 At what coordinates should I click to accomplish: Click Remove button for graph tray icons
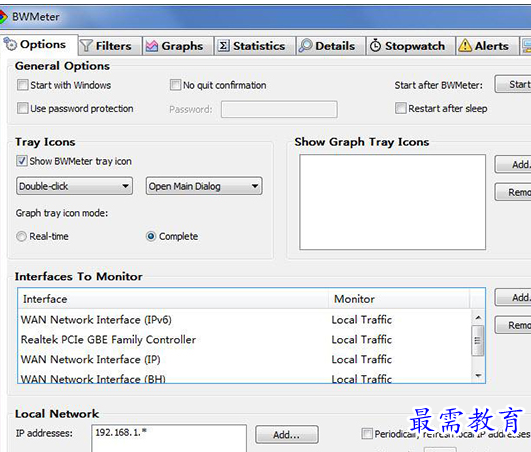513,192
